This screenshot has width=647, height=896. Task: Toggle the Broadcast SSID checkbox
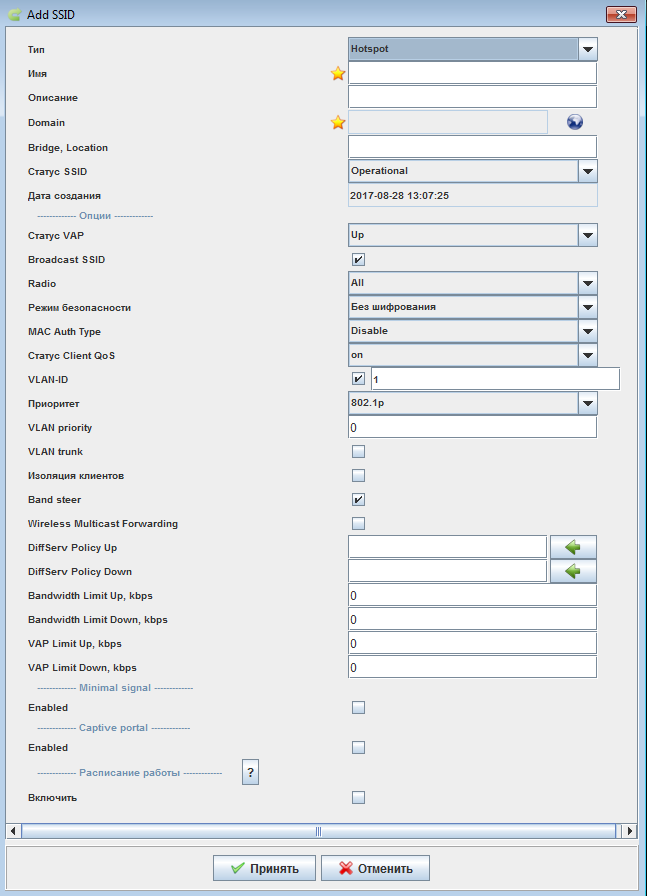(x=359, y=260)
